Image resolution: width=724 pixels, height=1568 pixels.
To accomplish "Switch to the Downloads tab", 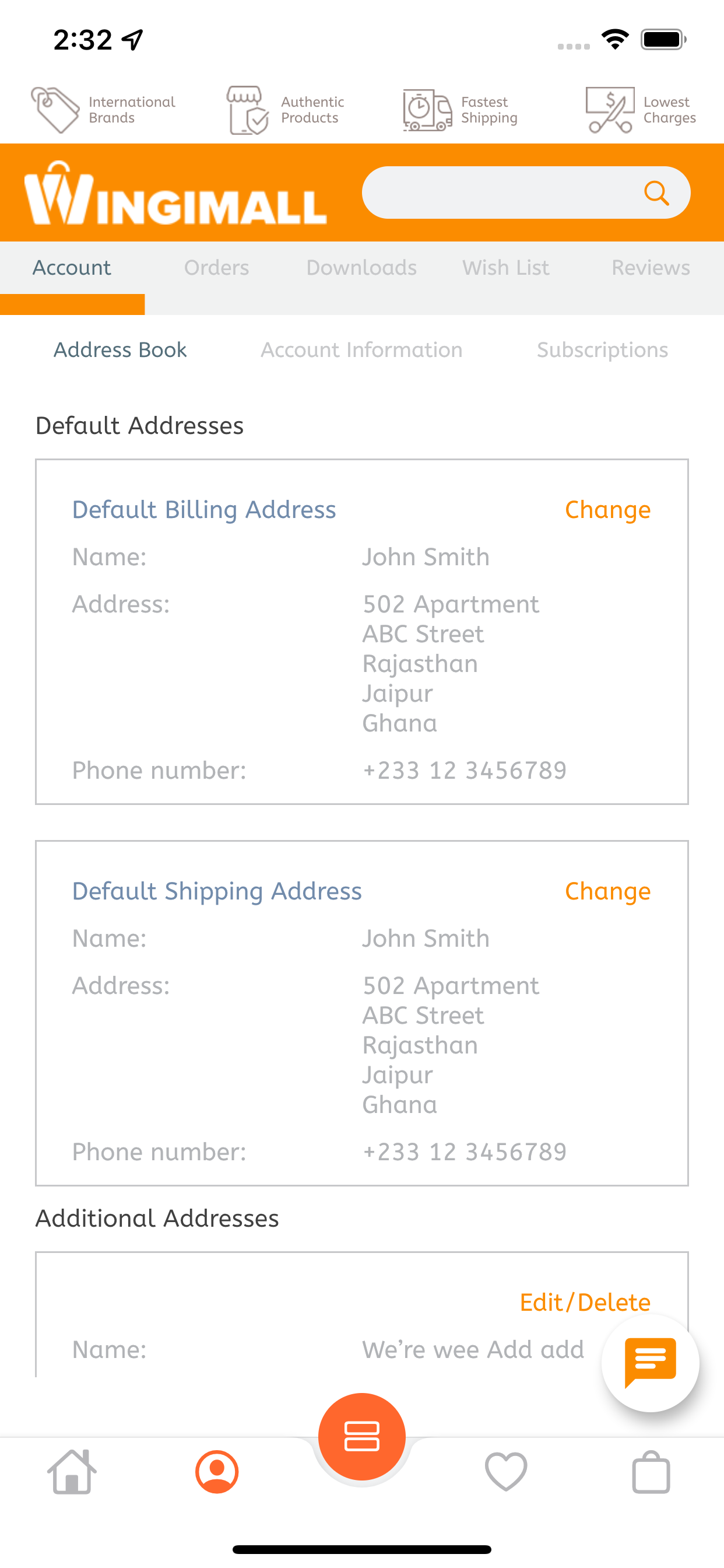I will pyautogui.click(x=361, y=268).
